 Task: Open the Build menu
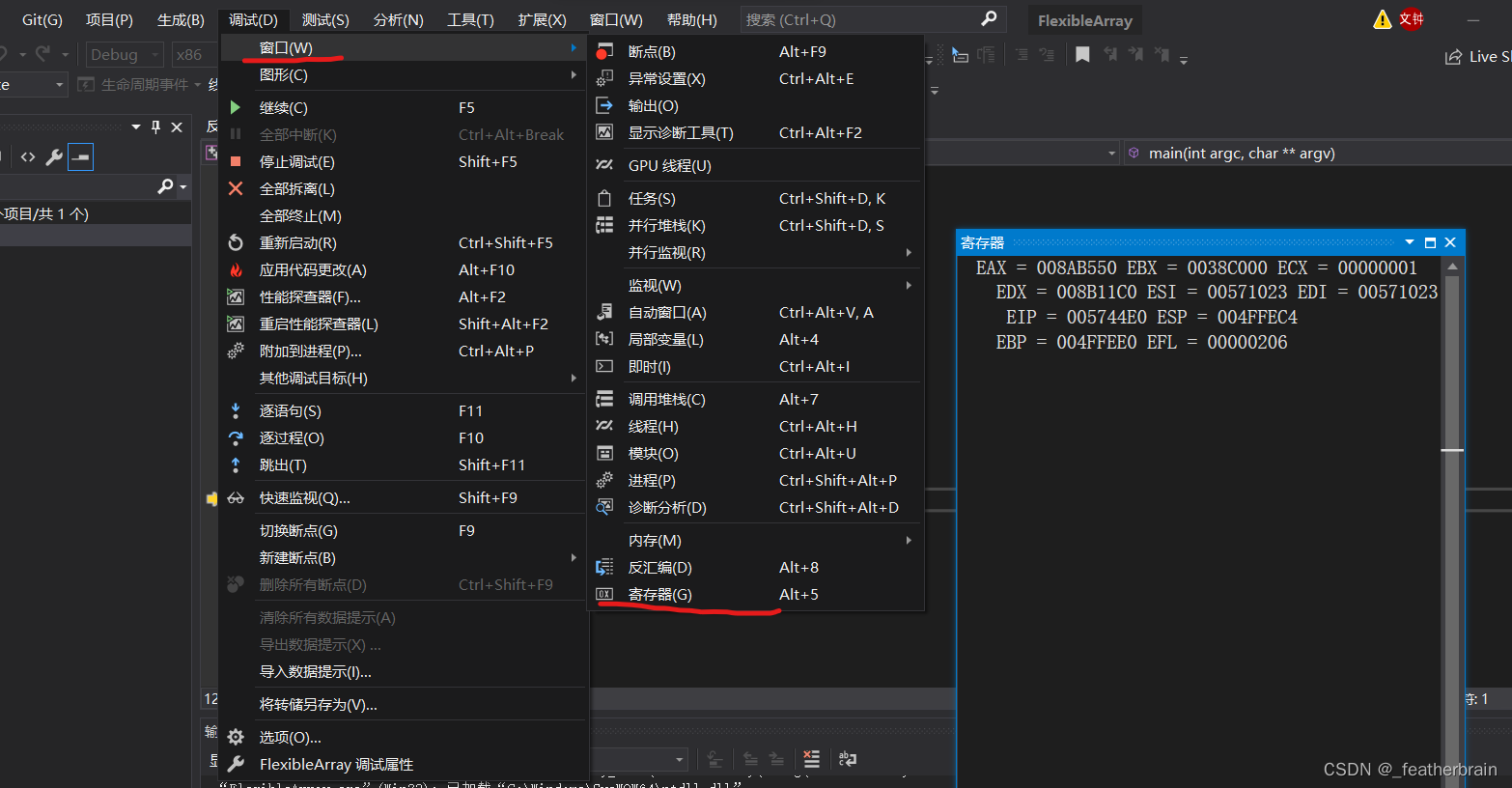(181, 19)
